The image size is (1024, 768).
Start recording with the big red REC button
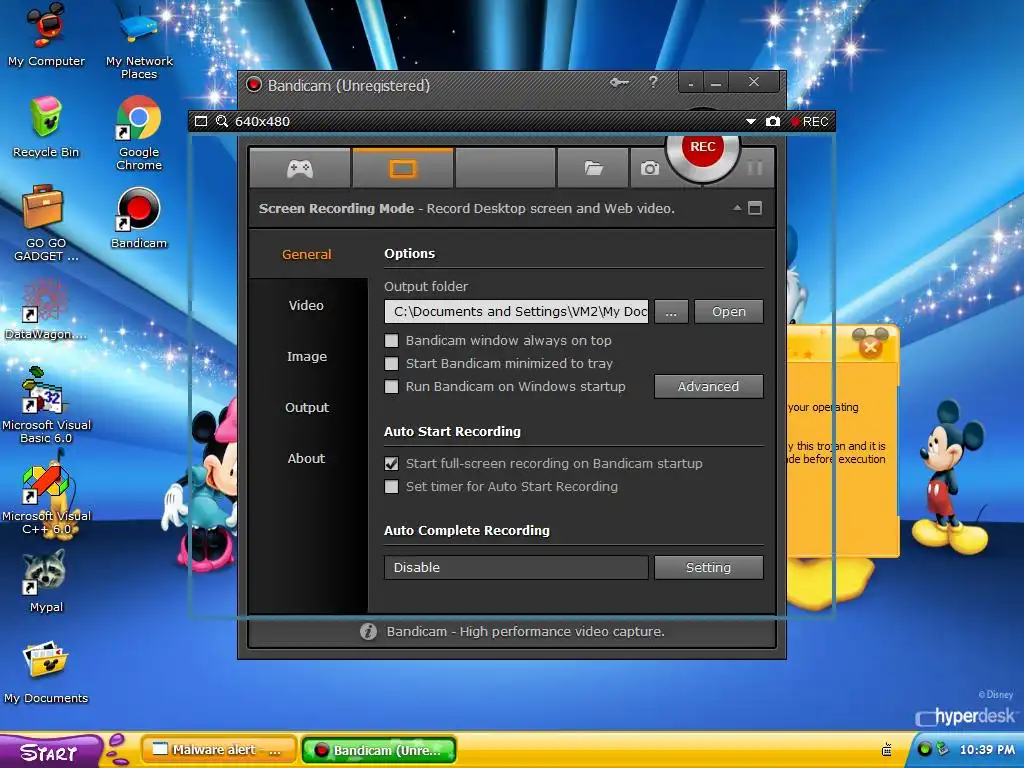[703, 148]
